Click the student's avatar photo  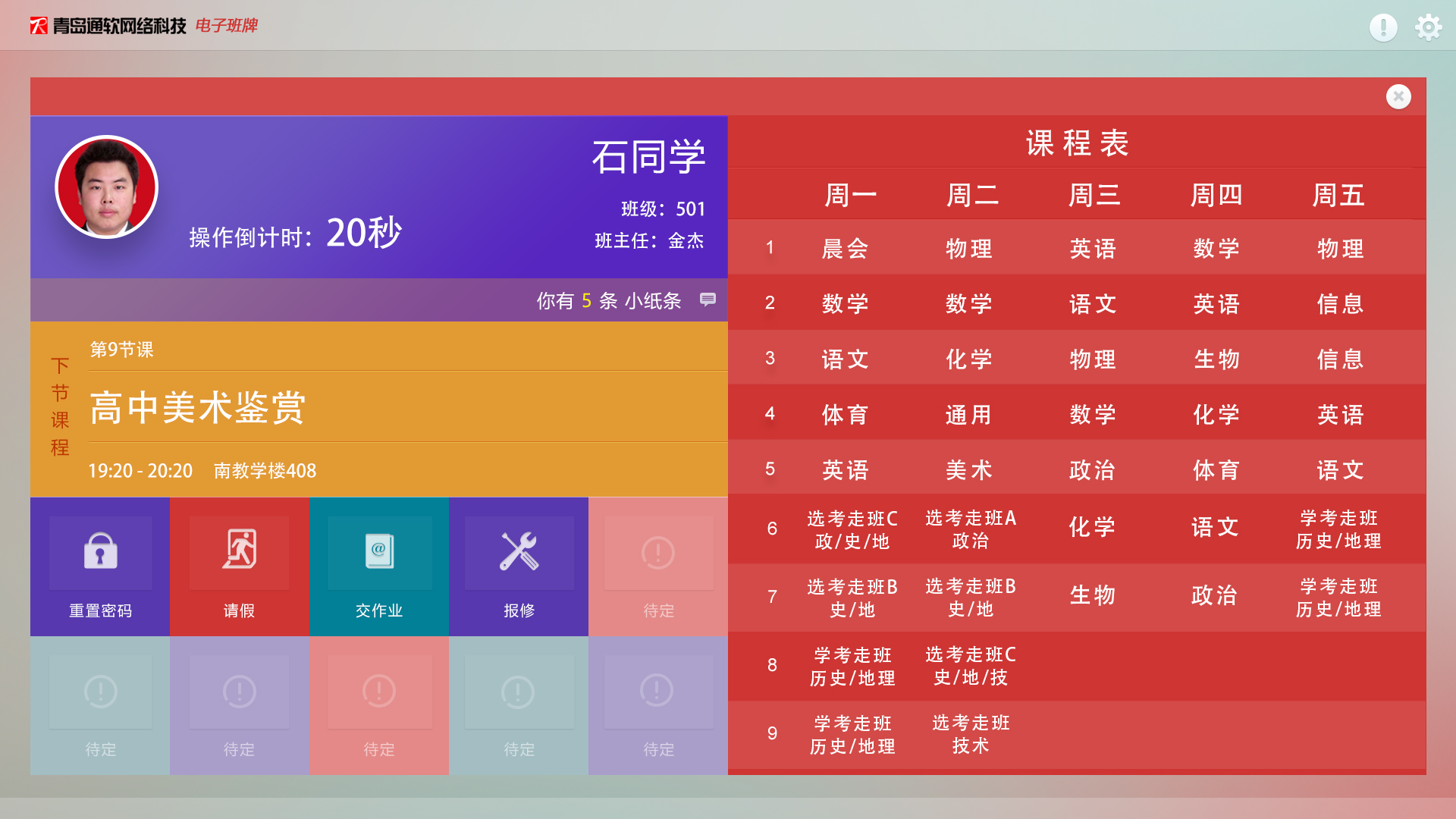coord(107,187)
